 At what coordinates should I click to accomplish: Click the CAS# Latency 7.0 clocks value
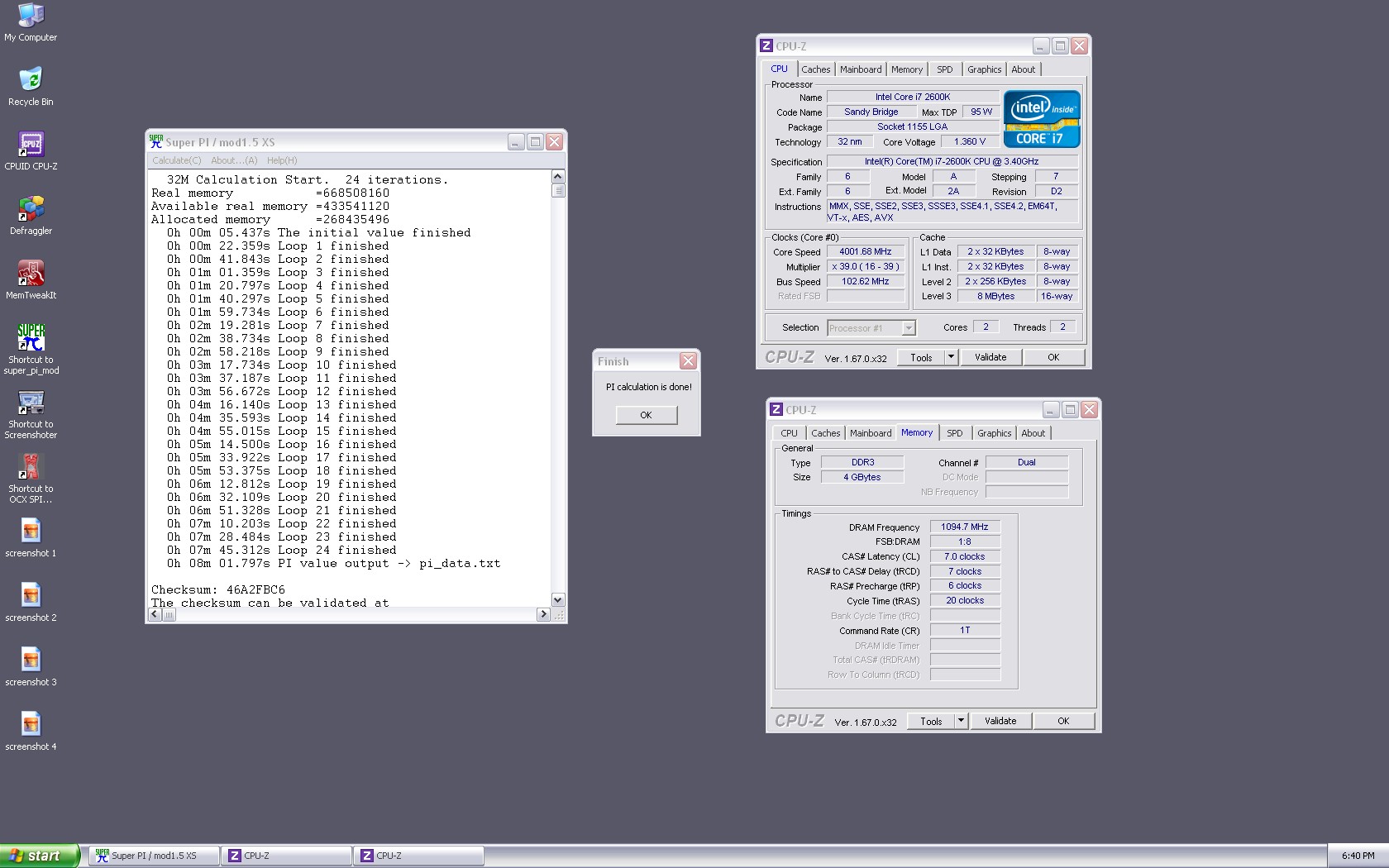tap(965, 556)
